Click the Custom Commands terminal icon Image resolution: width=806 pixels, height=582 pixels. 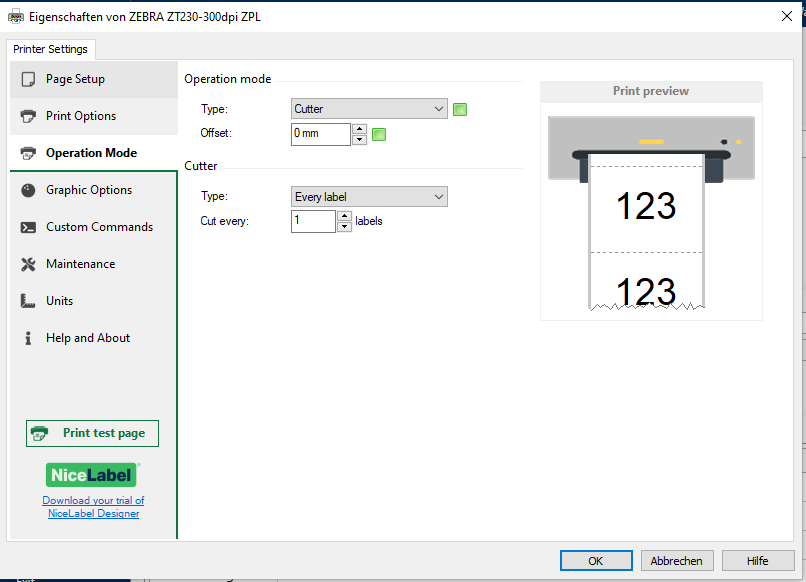click(x=28, y=227)
